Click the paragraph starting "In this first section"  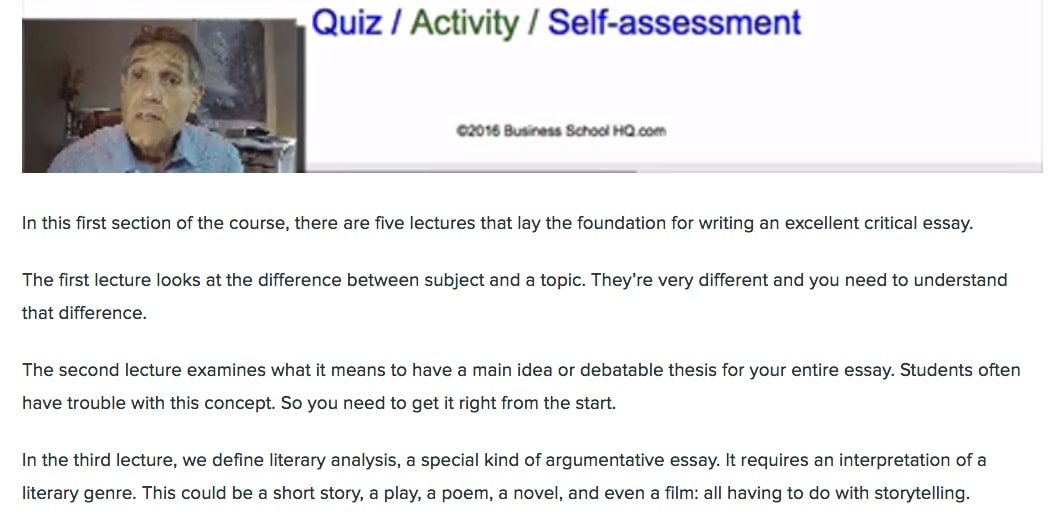tap(497, 223)
